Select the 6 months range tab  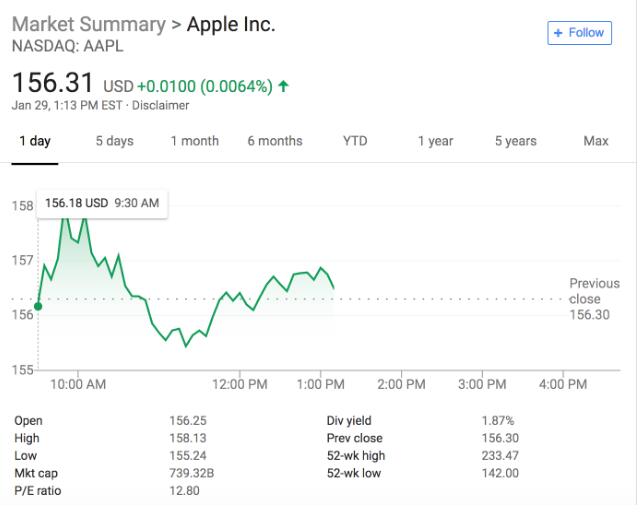click(x=275, y=141)
